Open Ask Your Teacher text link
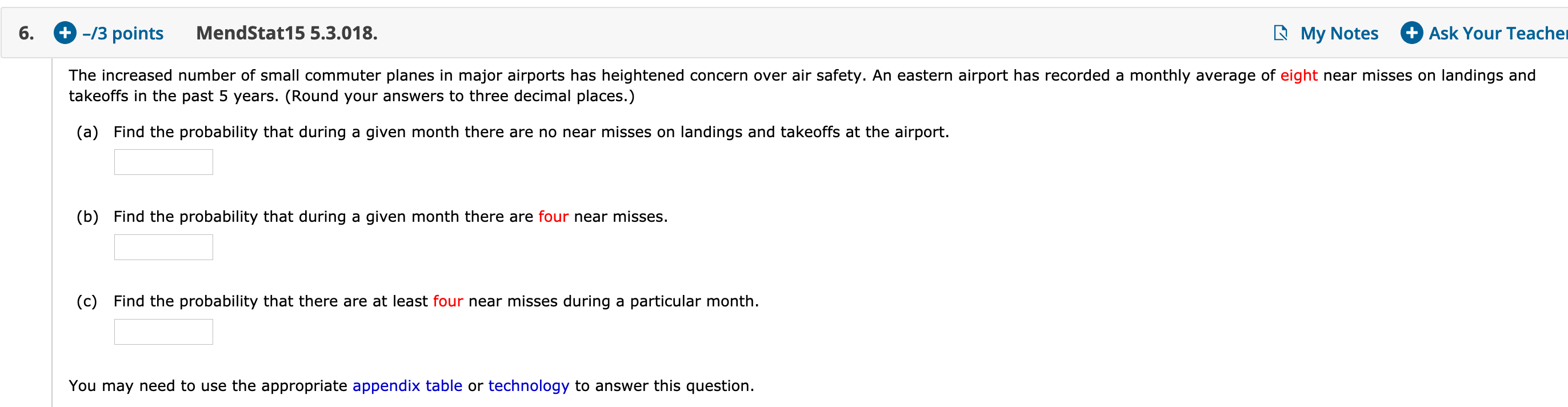Image resolution: width=1568 pixels, height=407 pixels. [1497, 34]
